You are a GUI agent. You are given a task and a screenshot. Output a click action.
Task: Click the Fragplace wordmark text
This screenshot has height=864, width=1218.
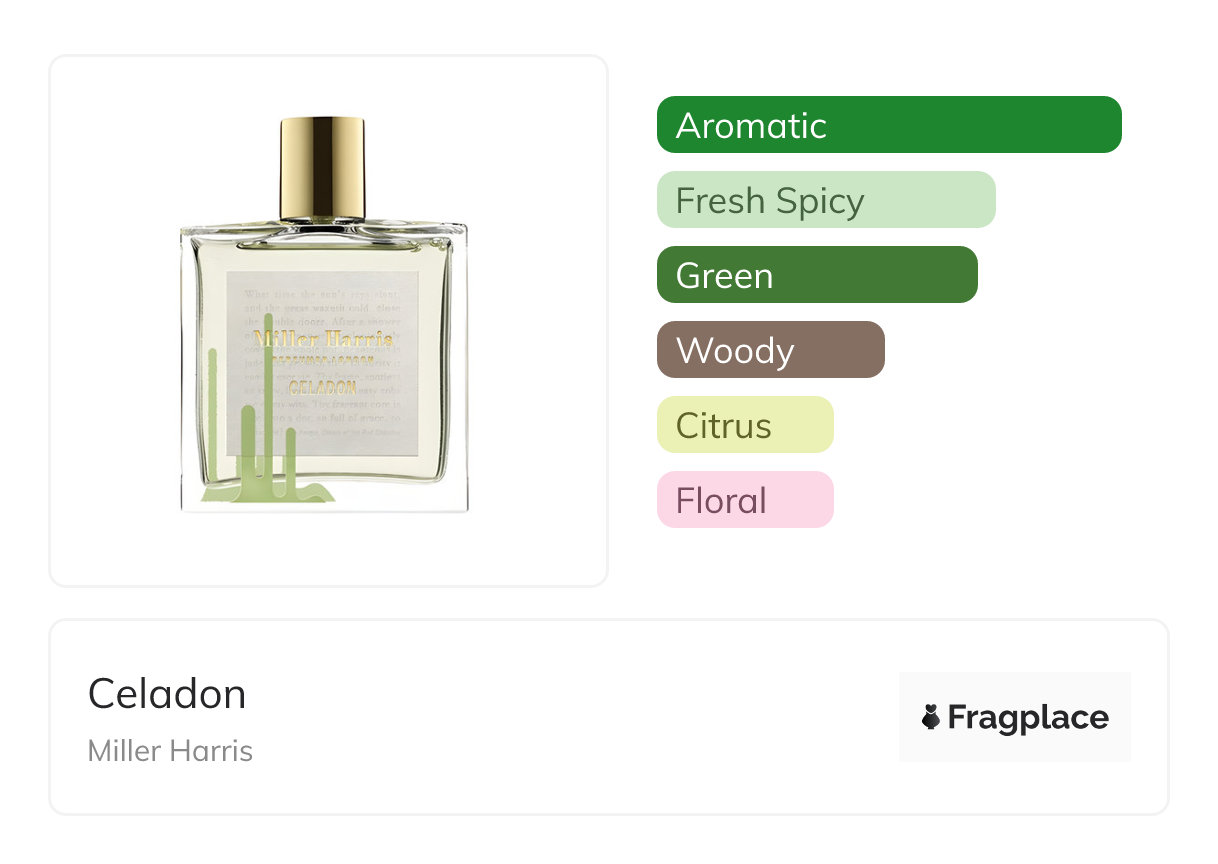coord(1028,718)
